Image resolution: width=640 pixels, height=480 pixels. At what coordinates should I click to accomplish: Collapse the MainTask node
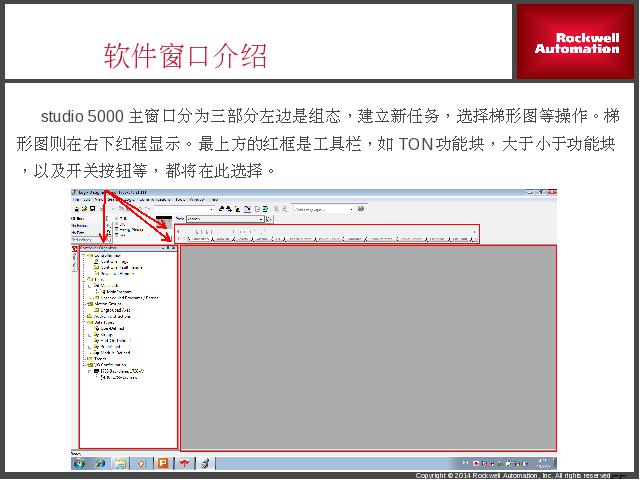[90, 285]
